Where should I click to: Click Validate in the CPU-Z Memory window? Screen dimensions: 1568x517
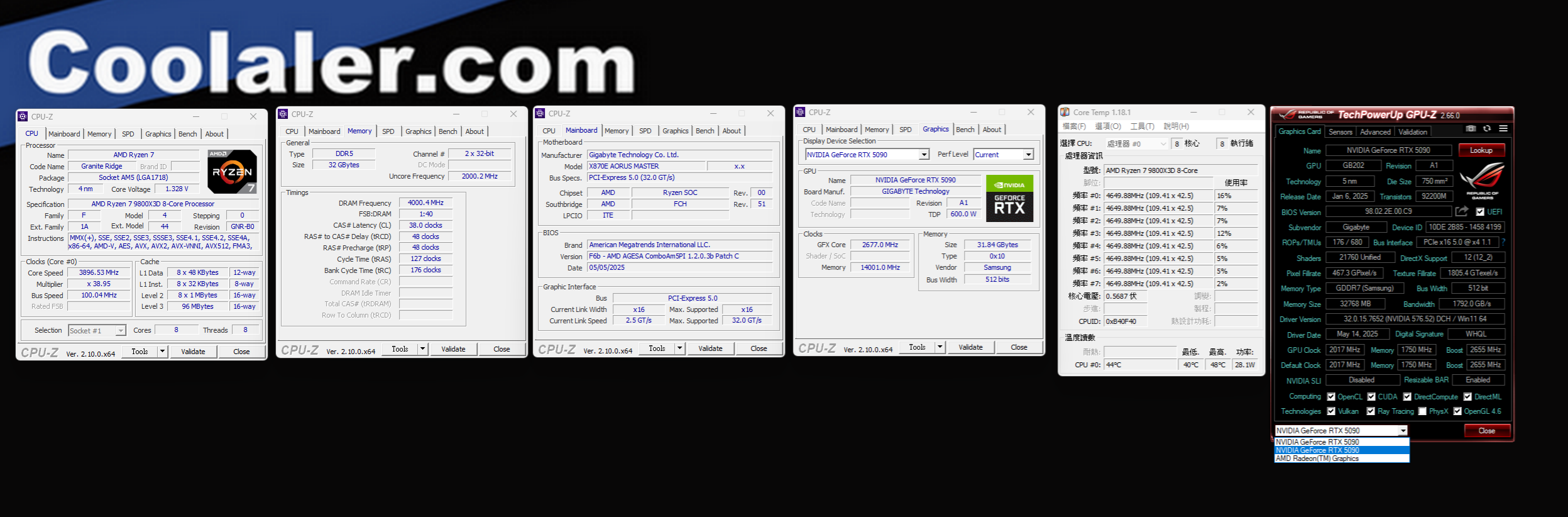[453, 349]
